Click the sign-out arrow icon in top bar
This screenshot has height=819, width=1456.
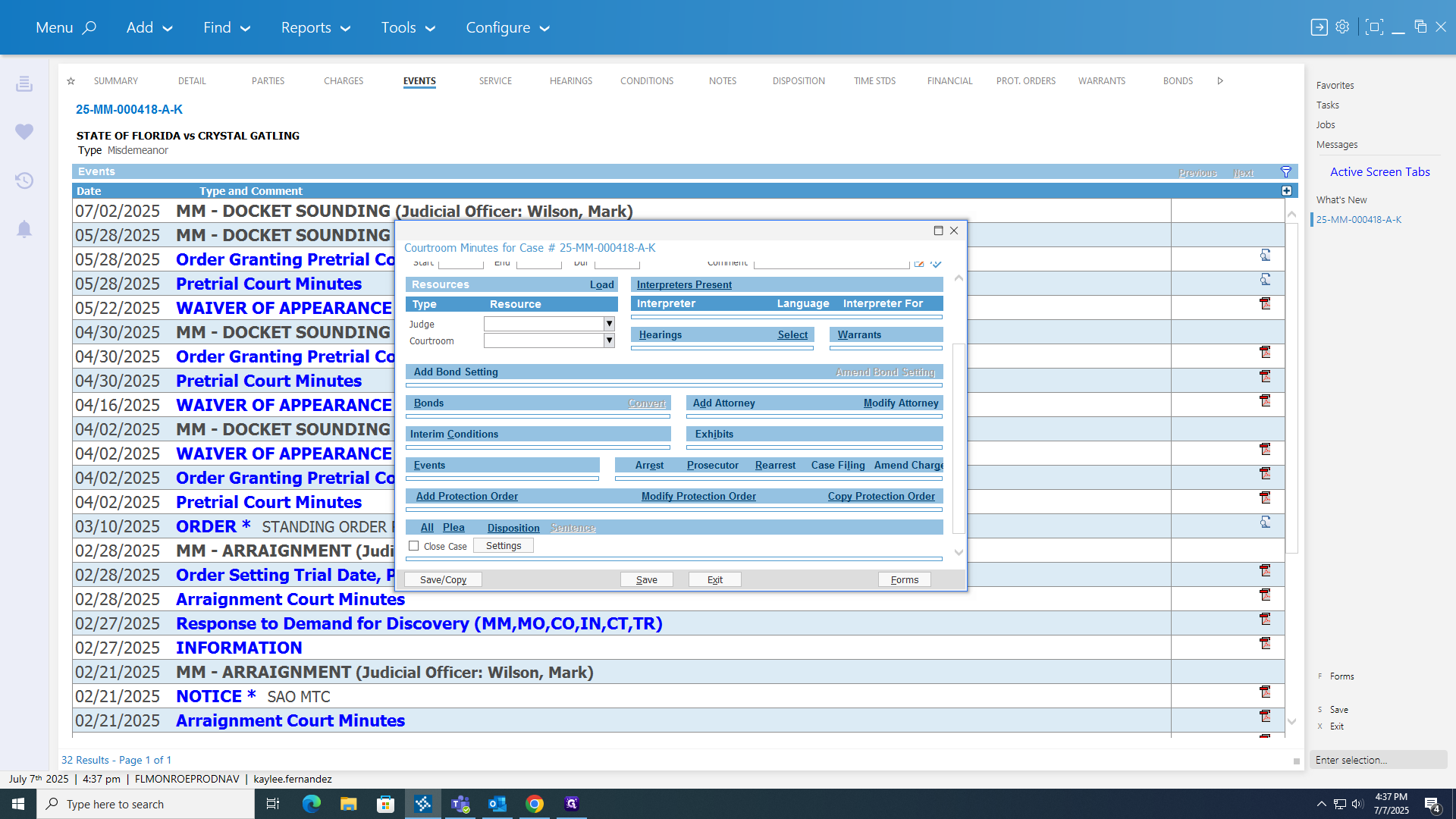tap(1319, 27)
